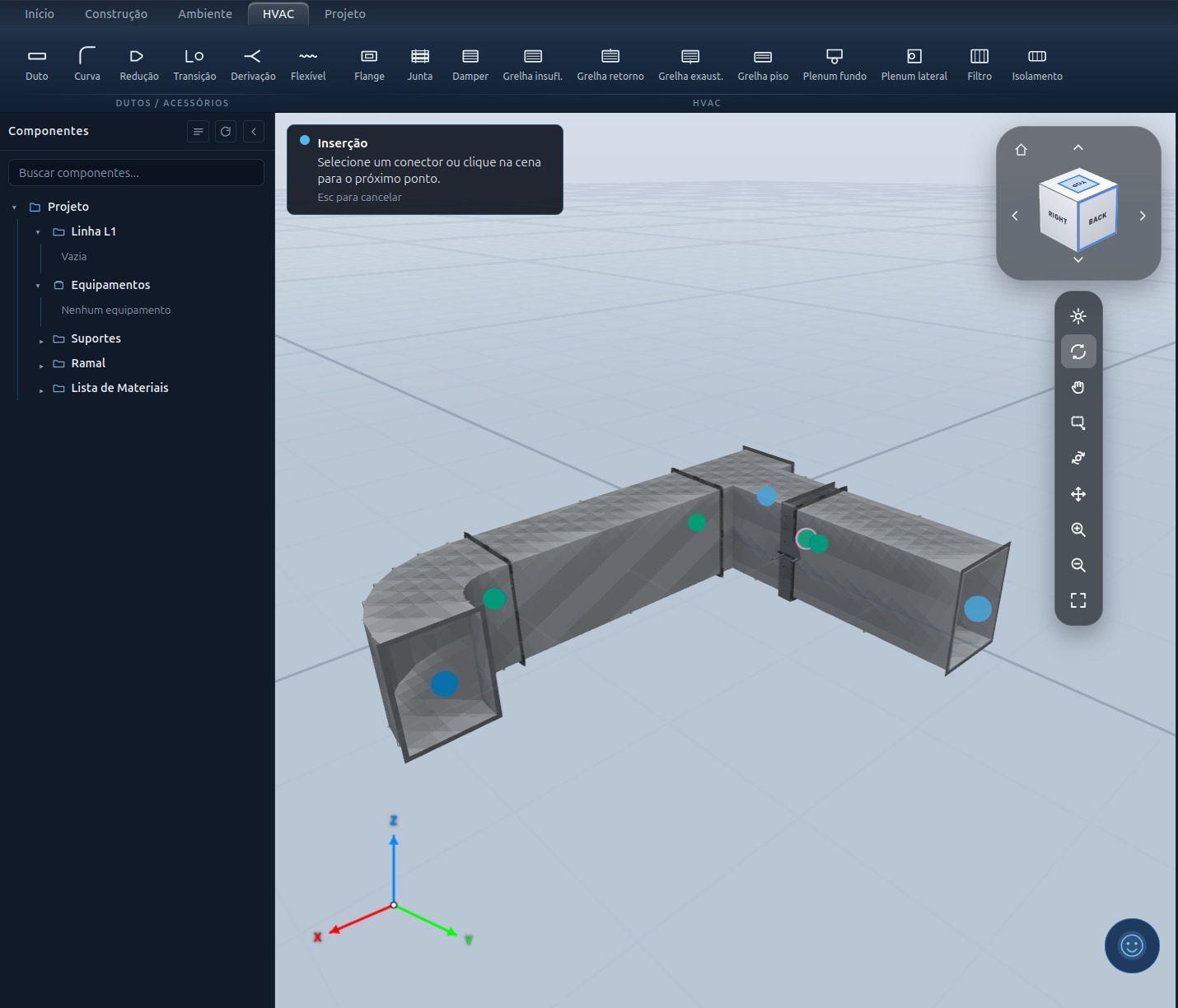1178x1008 pixels.
Task: Select the Lista de Materiais item
Action: point(119,388)
